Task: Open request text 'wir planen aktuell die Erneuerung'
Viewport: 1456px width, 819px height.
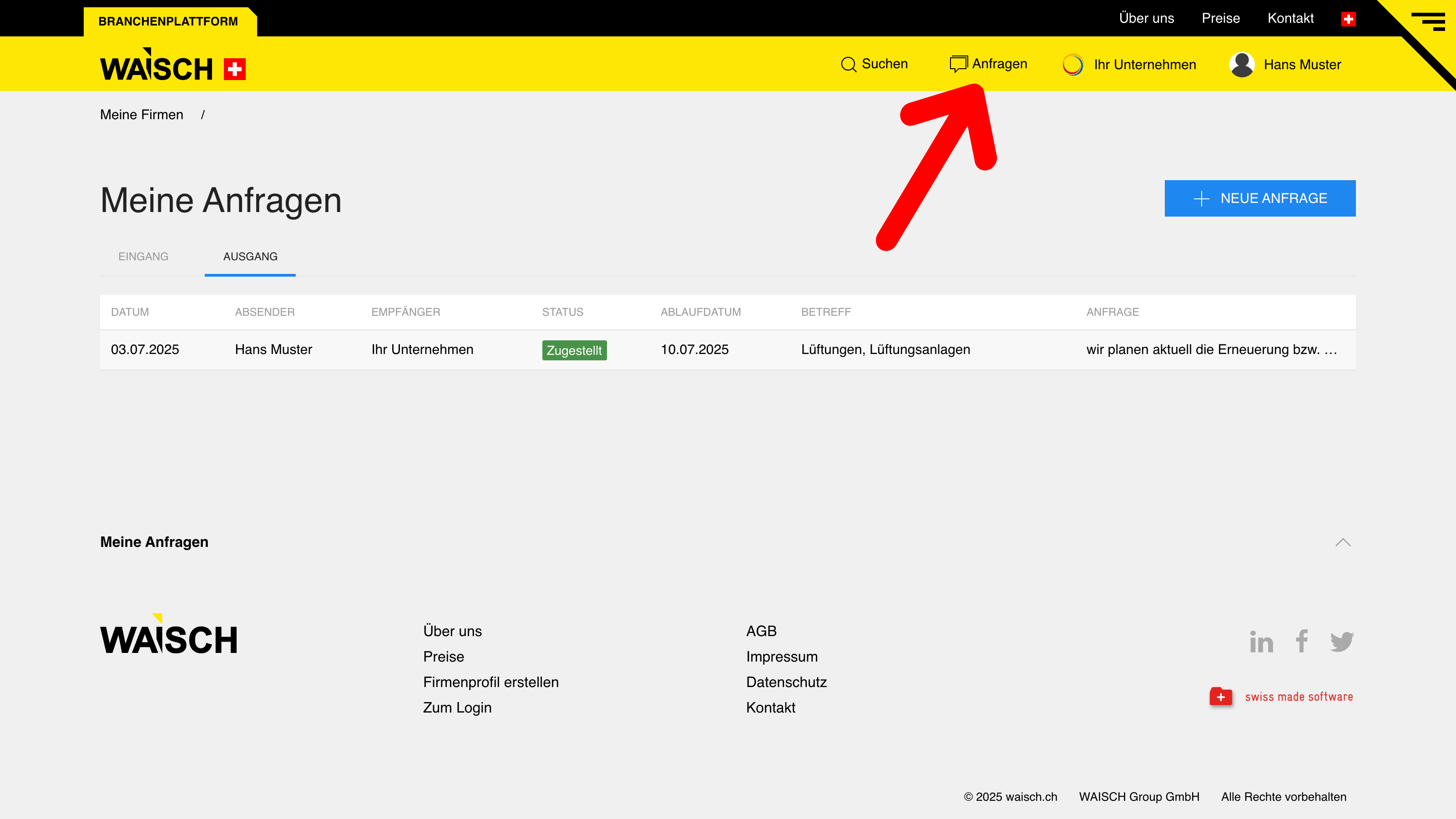Action: 1211,349
